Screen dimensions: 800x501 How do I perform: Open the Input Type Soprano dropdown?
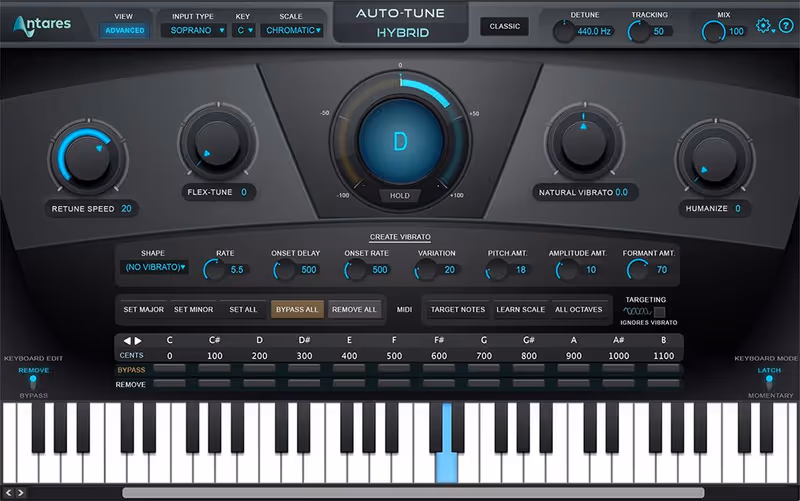click(194, 31)
